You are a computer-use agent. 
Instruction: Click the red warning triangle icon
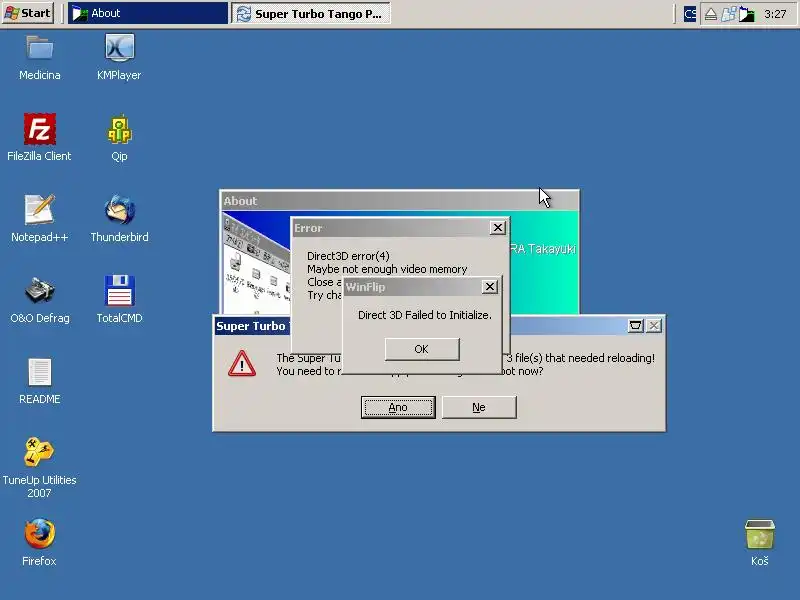click(242, 363)
